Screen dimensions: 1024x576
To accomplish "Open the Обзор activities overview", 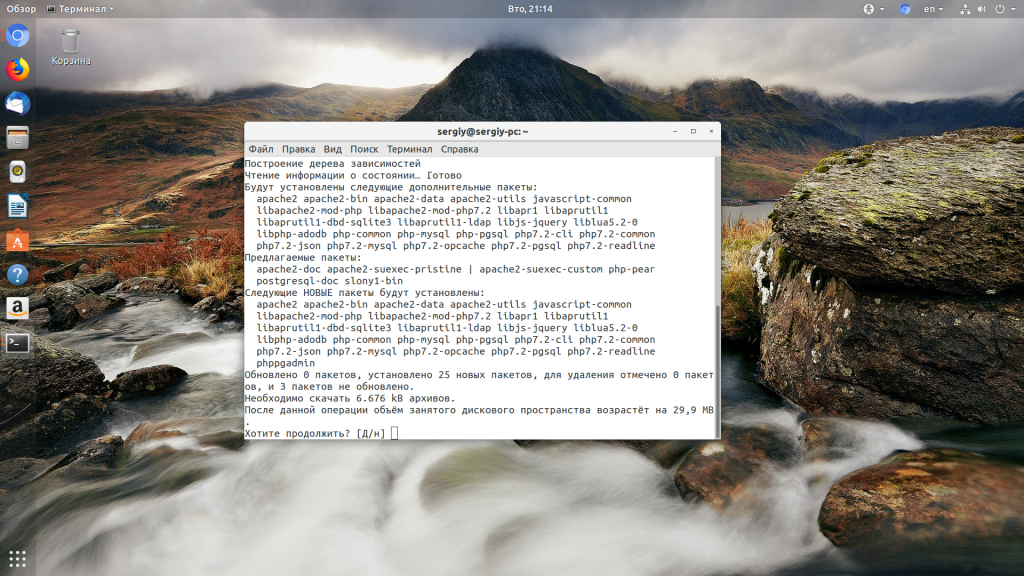I will click(21, 9).
